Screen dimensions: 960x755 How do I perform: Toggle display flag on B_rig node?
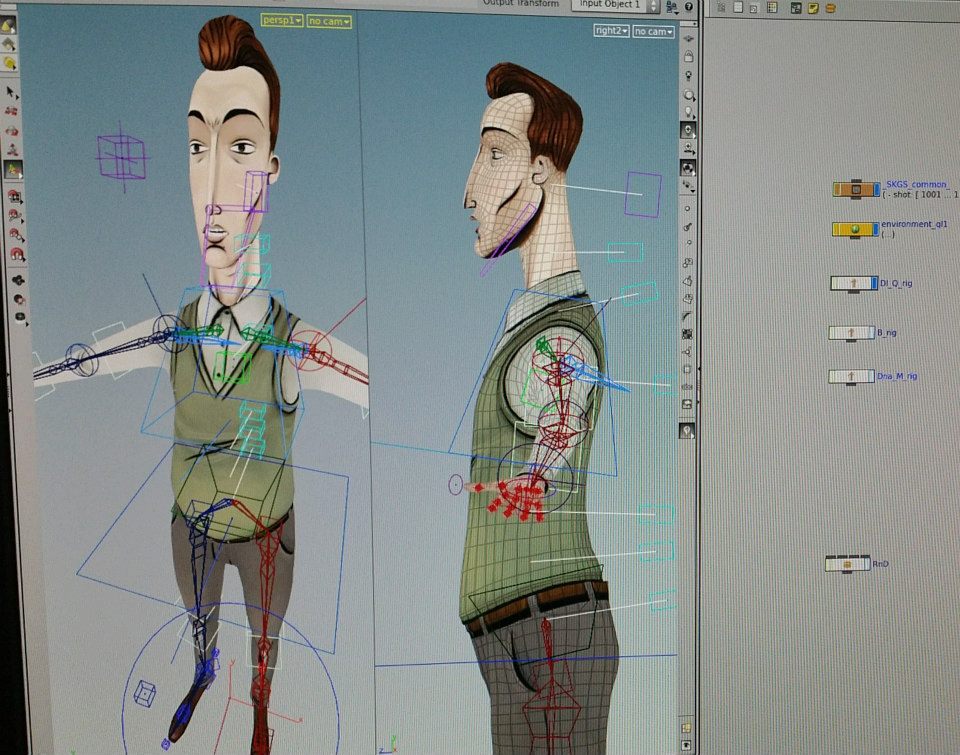(872, 332)
